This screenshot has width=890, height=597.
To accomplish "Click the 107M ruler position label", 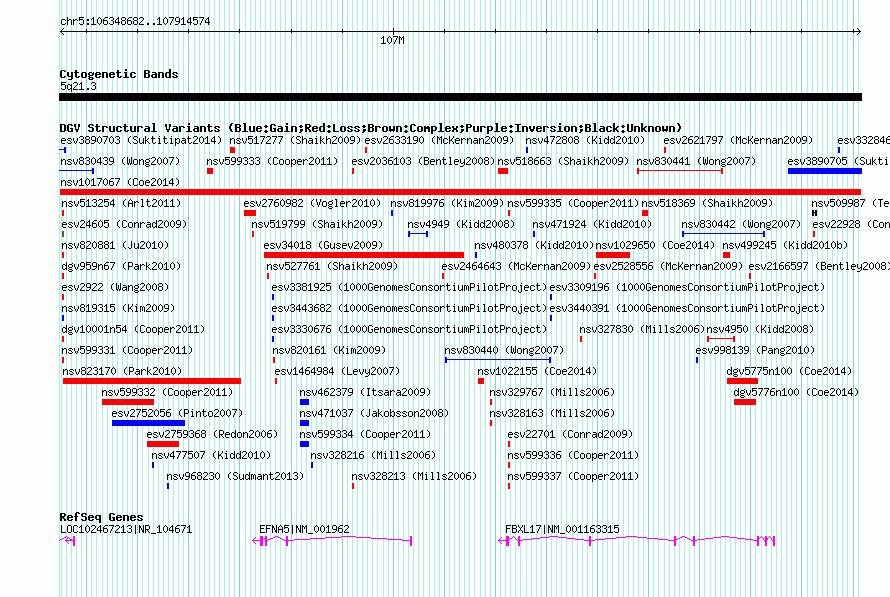I will pyautogui.click(x=392, y=40).
